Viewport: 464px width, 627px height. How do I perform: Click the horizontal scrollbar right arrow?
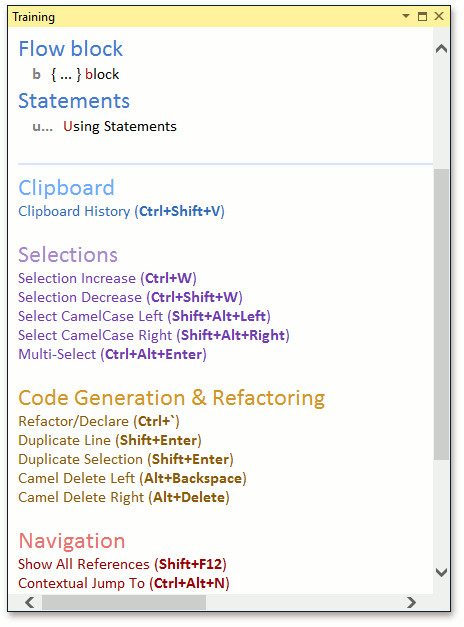[x=412, y=602]
